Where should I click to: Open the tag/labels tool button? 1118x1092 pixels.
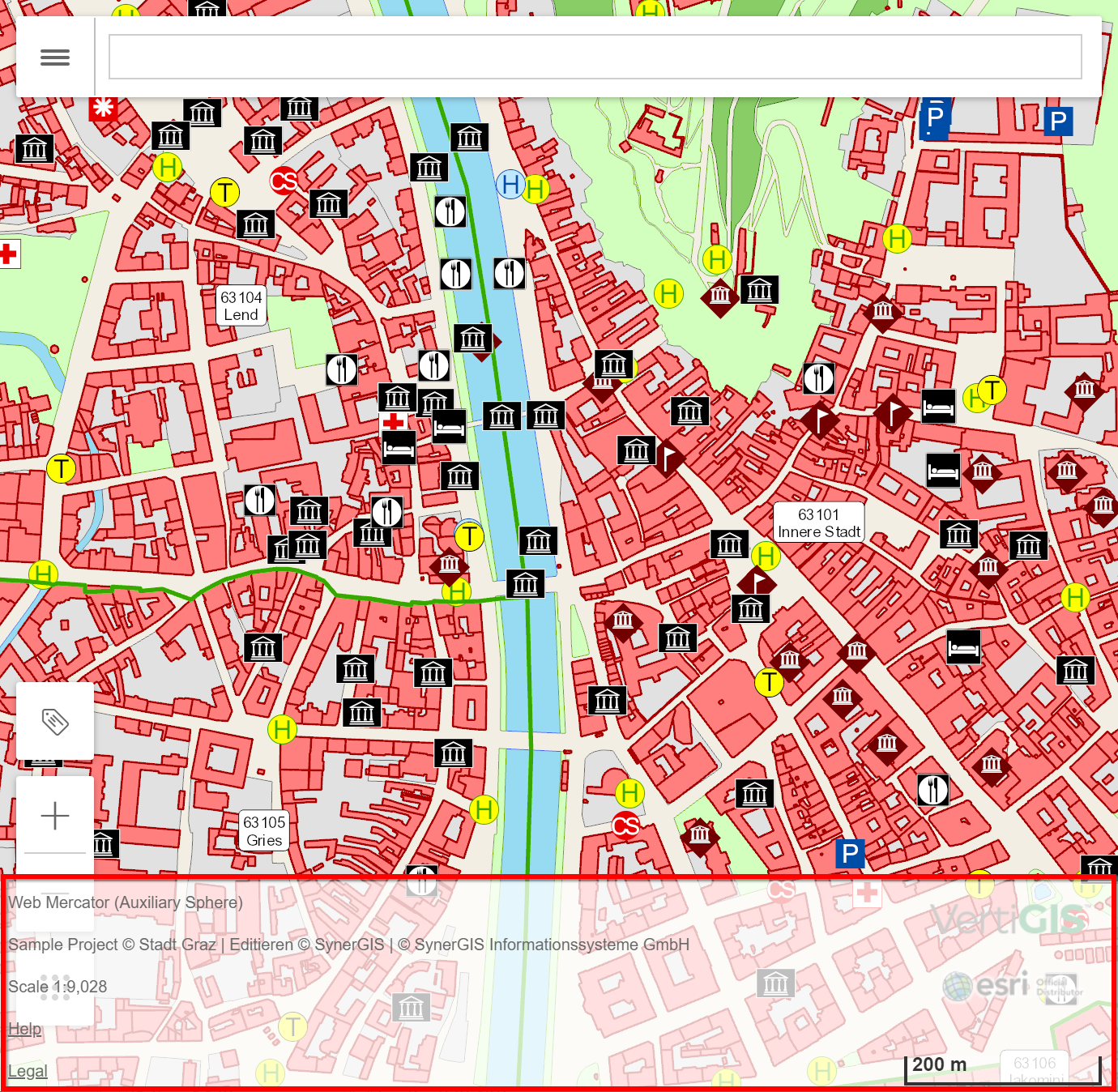coord(55,721)
